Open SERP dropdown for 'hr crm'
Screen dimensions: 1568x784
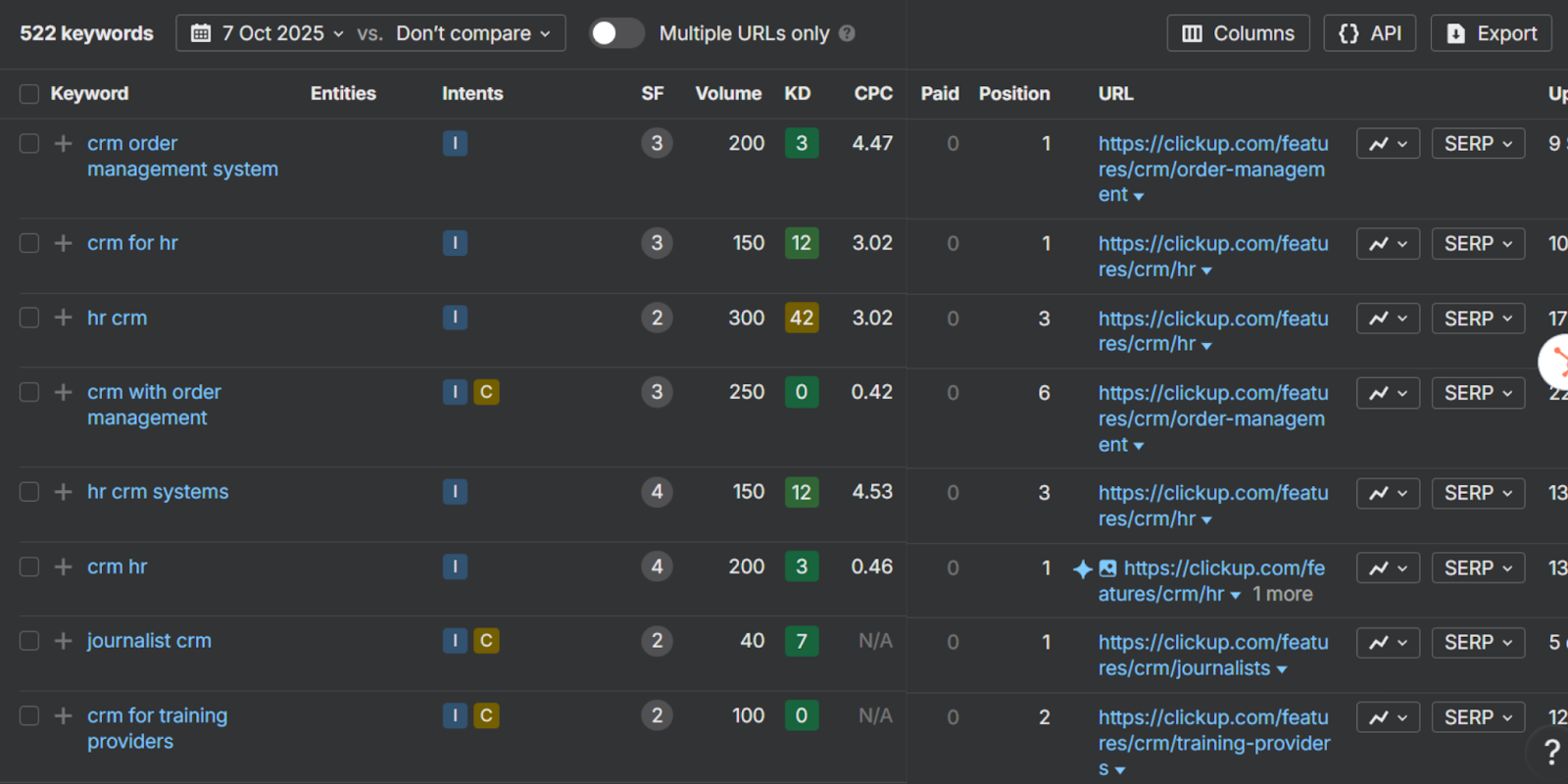point(1478,318)
